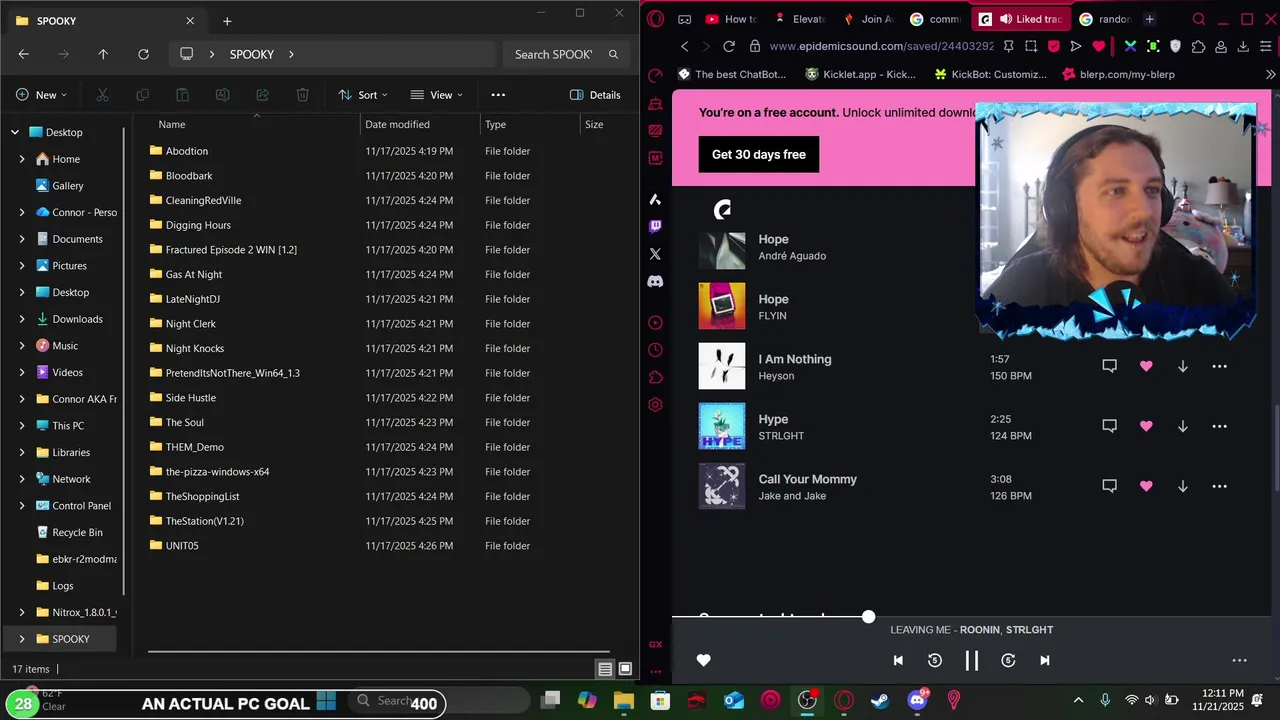1280x720 pixels.
Task: Show more bookmarks with the double chevron
Action: point(1270,74)
